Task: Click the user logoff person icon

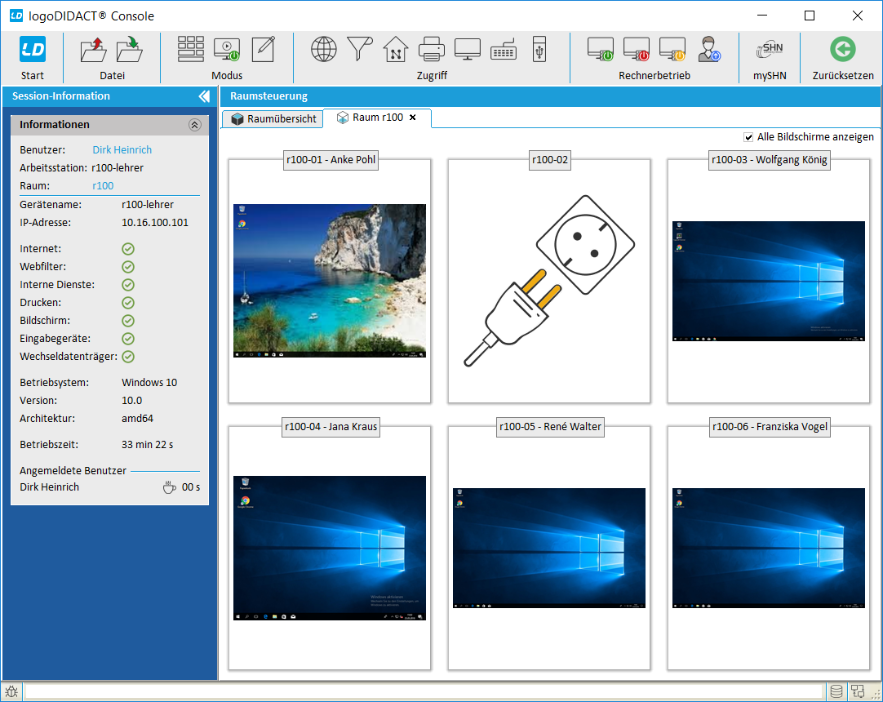Action: coord(709,49)
